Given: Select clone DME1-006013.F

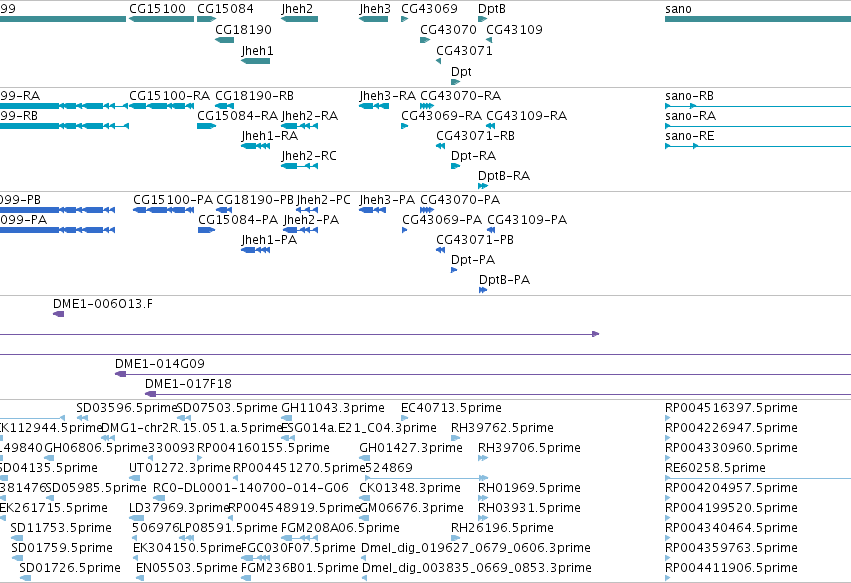Looking at the screenshot, I should click(103, 304).
